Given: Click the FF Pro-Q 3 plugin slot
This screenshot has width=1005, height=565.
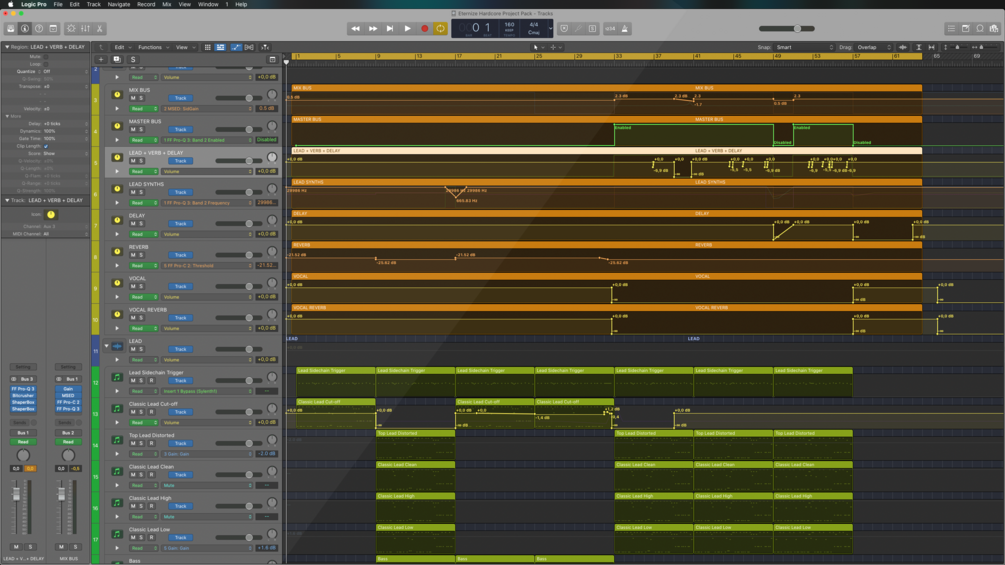Looking at the screenshot, I should pyautogui.click(x=23, y=389).
